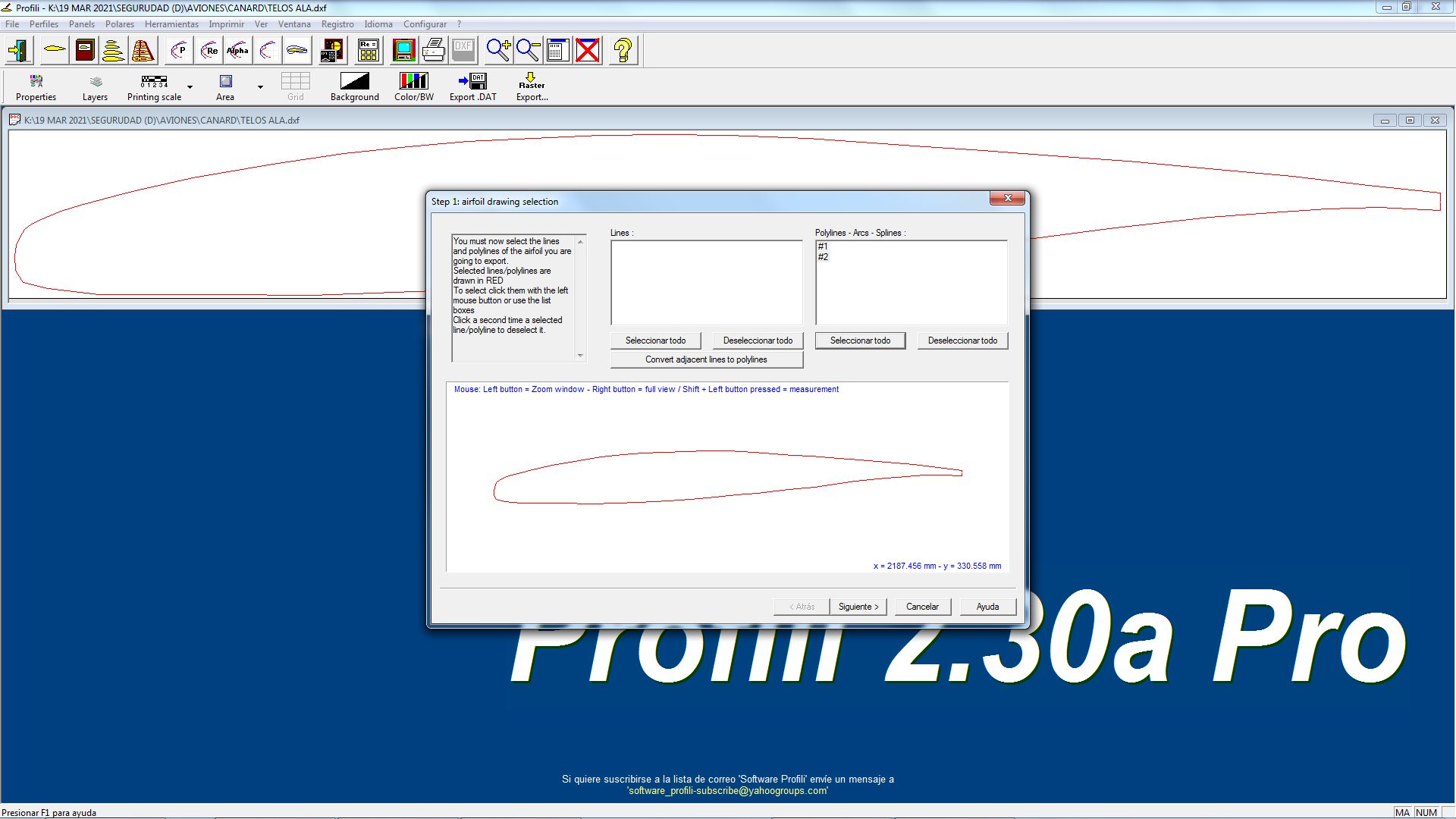Open the Polares menu
The image size is (1456, 819).
pos(119,24)
